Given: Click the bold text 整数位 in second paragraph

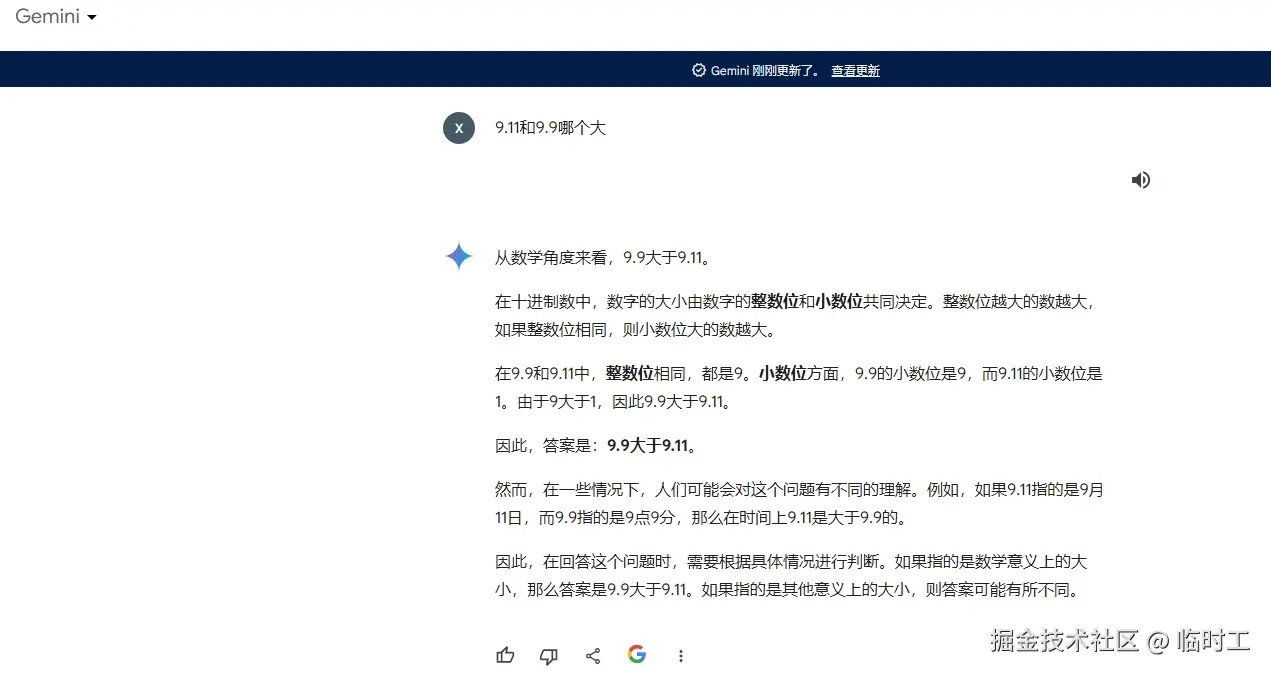Looking at the screenshot, I should click(775, 301).
